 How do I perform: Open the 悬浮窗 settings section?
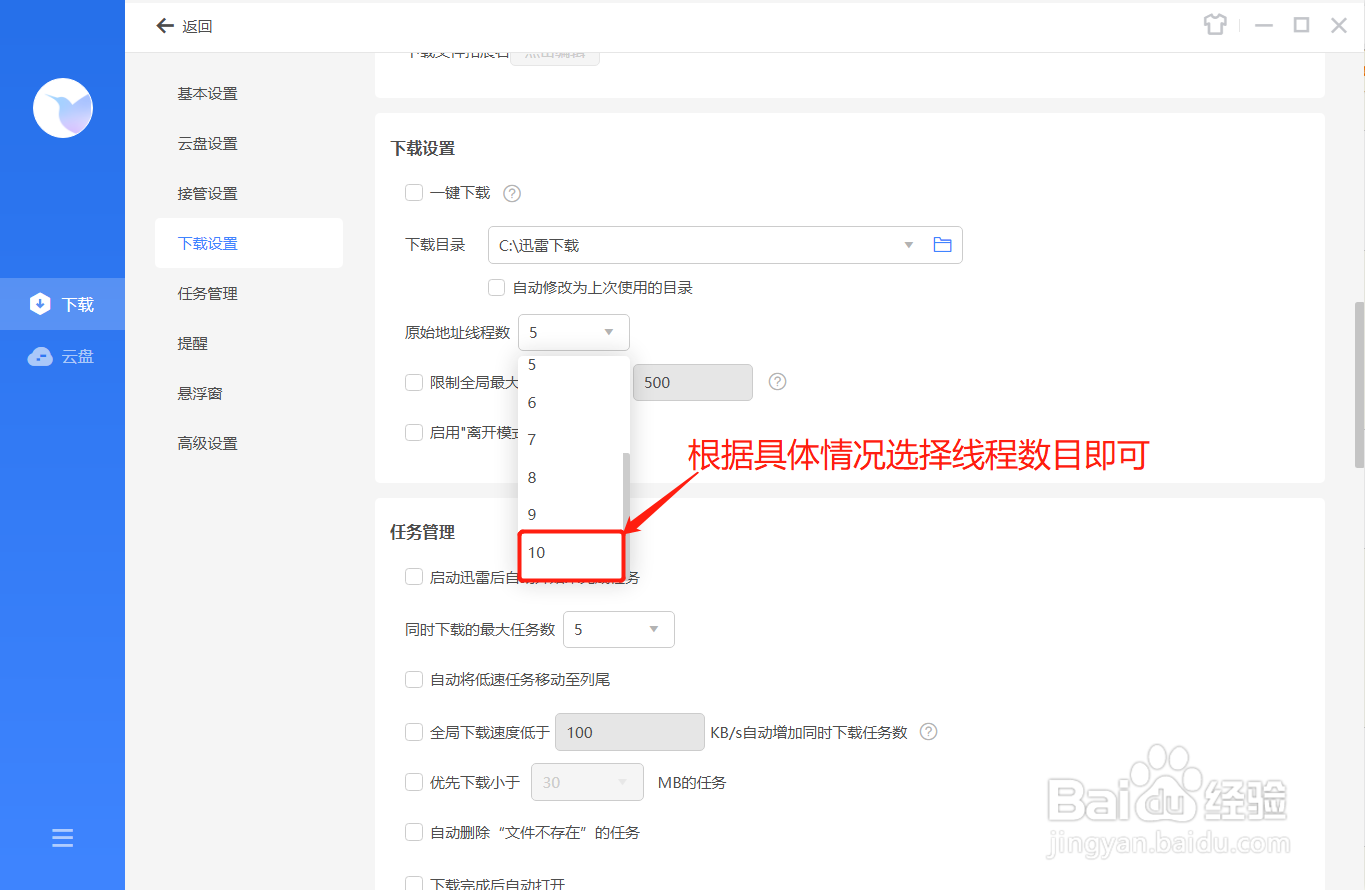tap(200, 394)
